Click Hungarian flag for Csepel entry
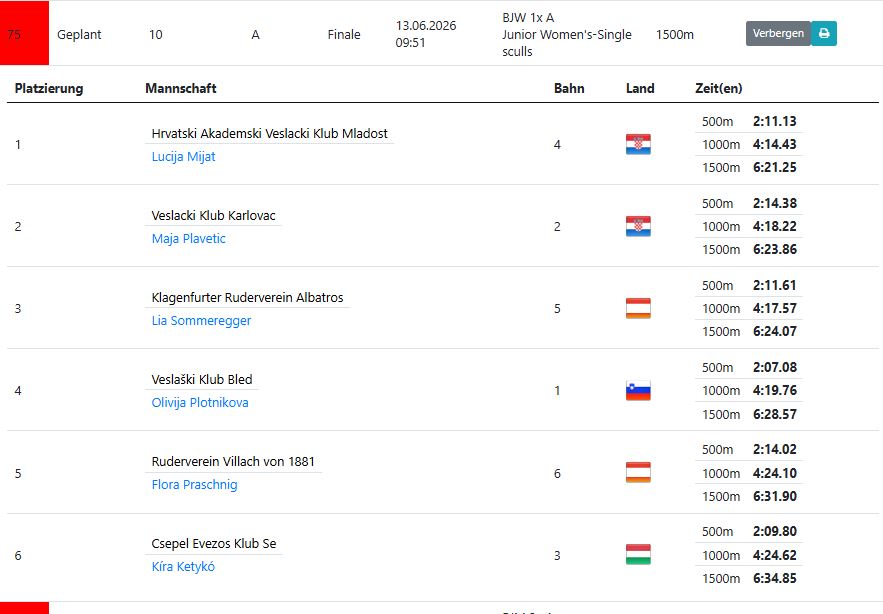This screenshot has height=614, width=883. click(x=638, y=554)
